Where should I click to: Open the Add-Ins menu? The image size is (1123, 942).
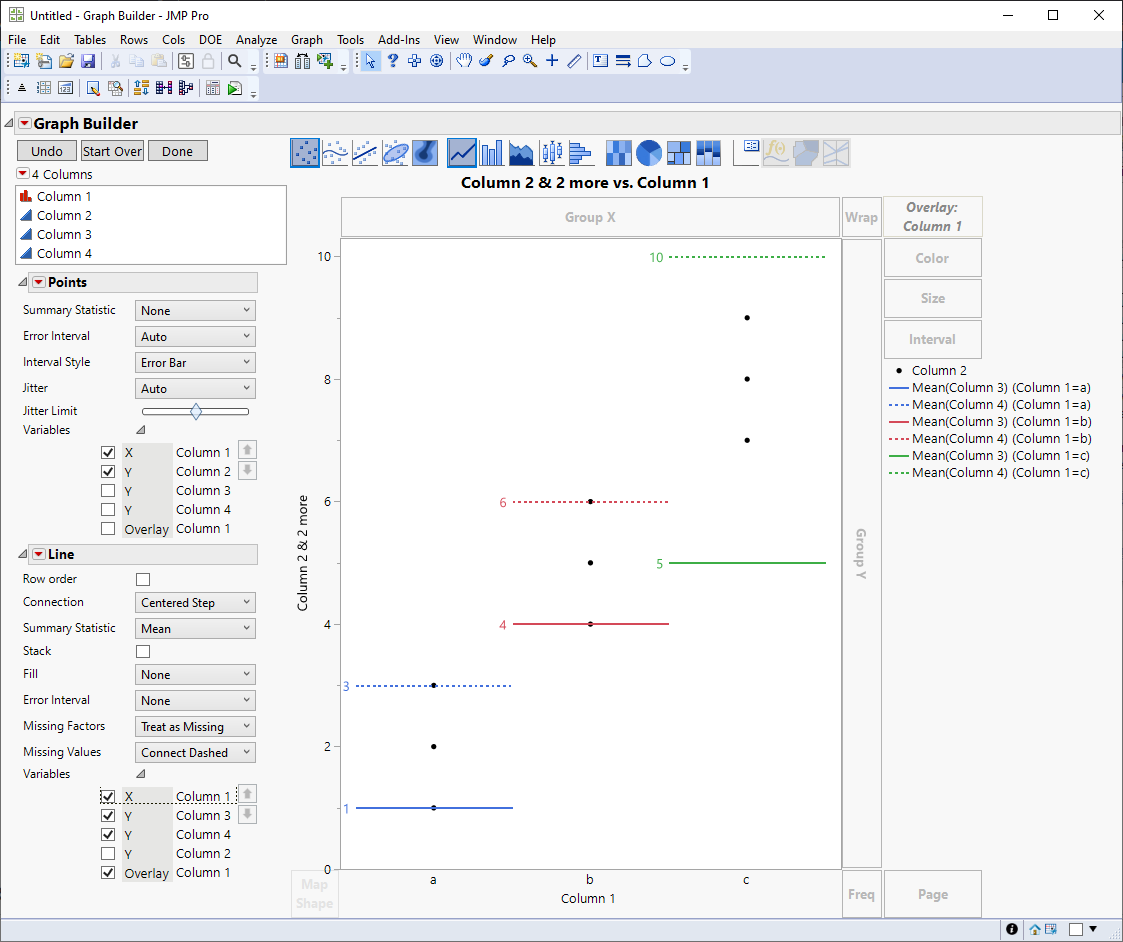pyautogui.click(x=399, y=40)
